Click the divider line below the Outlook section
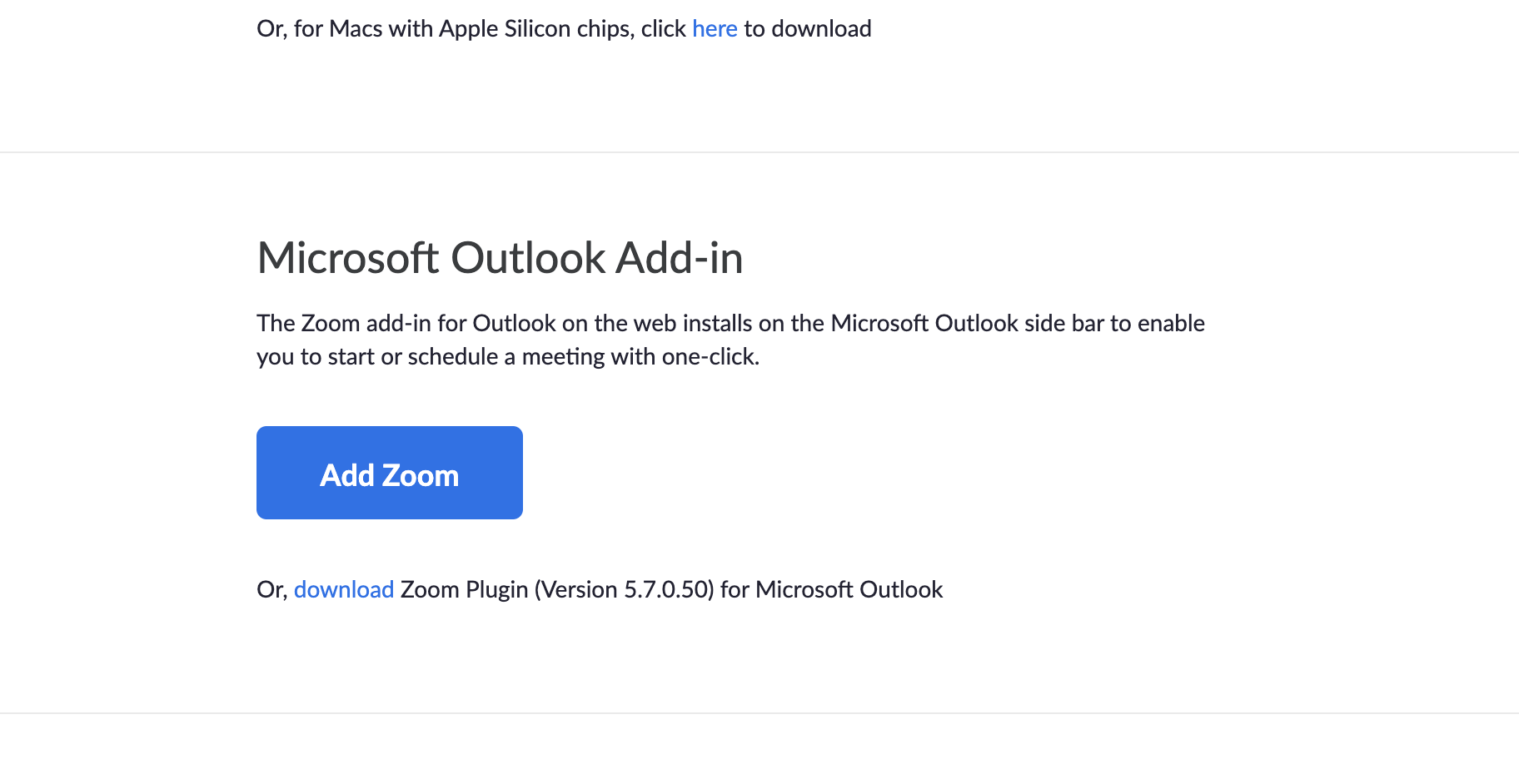 click(759, 713)
